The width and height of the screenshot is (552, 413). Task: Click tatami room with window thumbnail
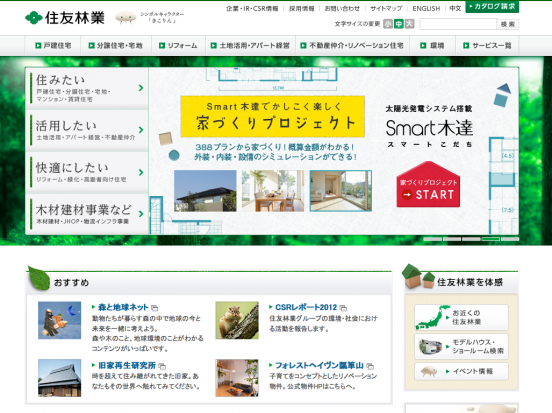click(341, 190)
